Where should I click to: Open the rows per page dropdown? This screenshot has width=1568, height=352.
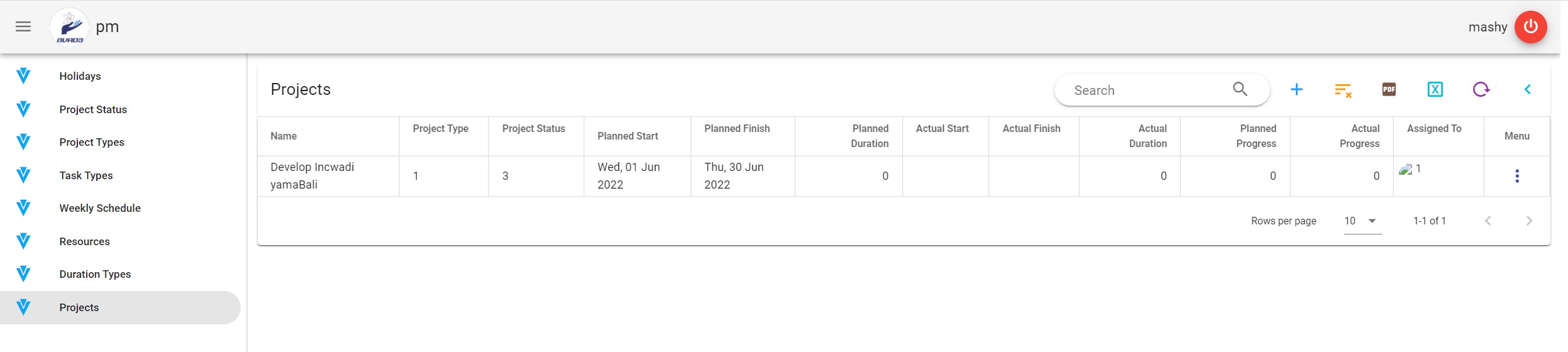pos(1362,221)
